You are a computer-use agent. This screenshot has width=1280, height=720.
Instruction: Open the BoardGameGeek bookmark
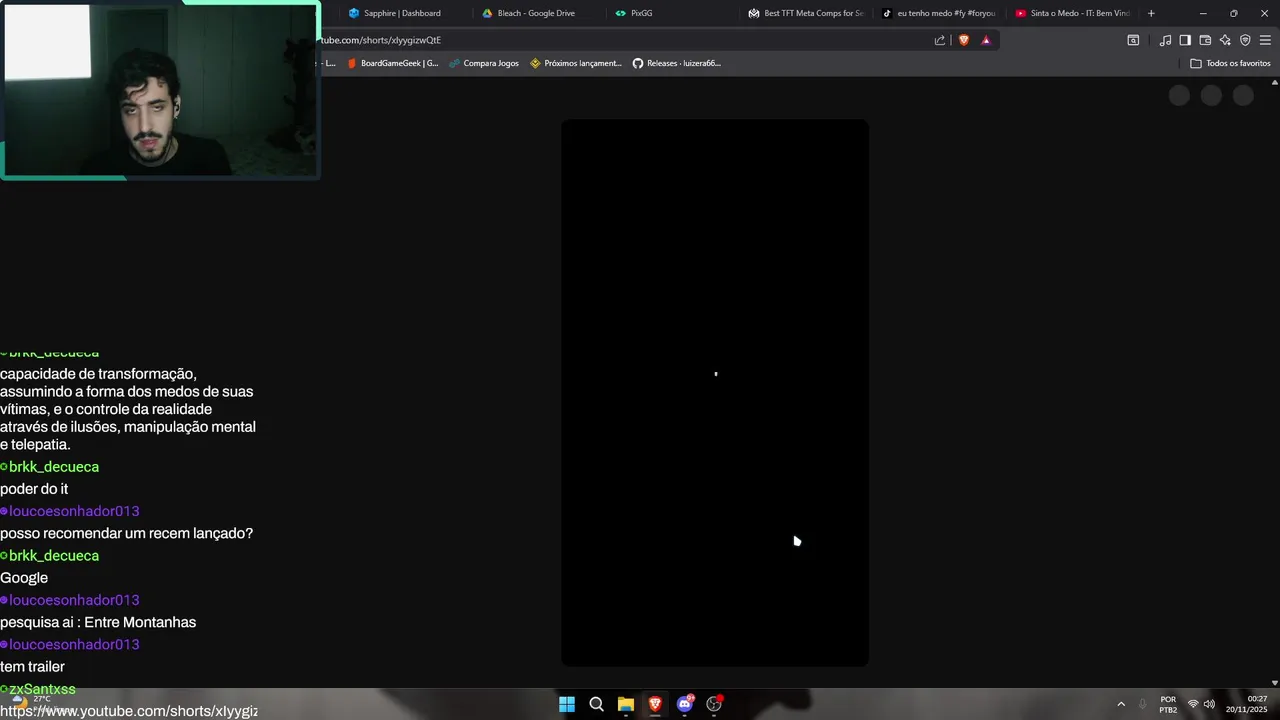[392, 63]
